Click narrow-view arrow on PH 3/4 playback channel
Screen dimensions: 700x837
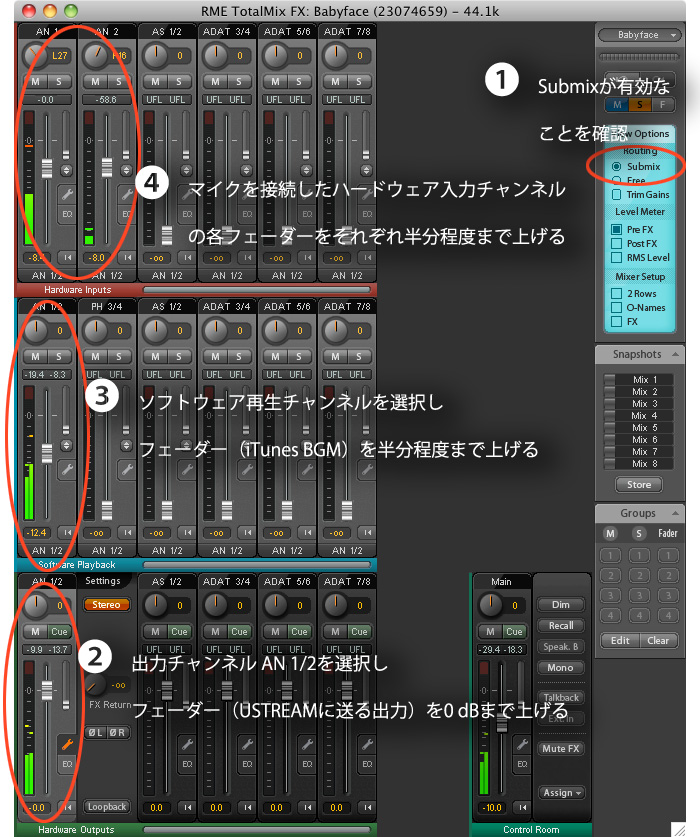(127, 532)
